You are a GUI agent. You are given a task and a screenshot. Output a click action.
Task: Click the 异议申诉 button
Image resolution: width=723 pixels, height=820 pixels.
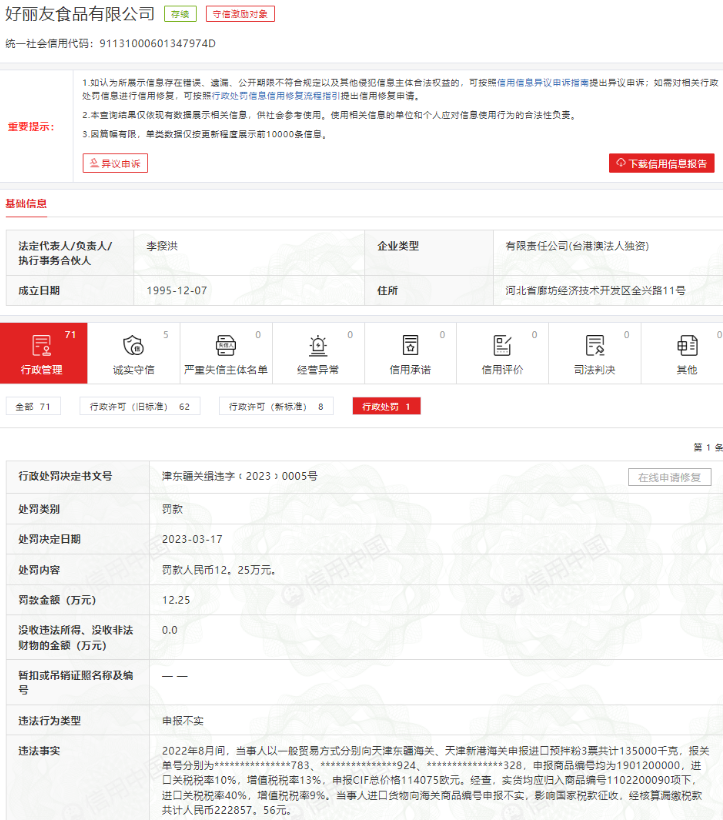pyautogui.click(x=115, y=163)
